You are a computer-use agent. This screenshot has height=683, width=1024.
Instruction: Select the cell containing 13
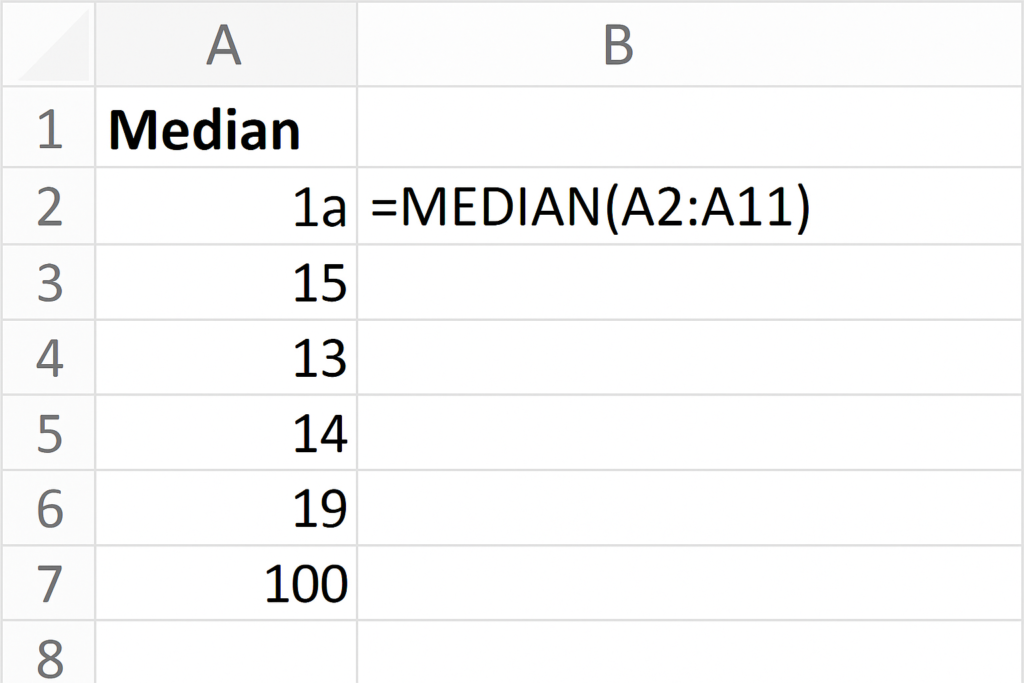point(225,358)
